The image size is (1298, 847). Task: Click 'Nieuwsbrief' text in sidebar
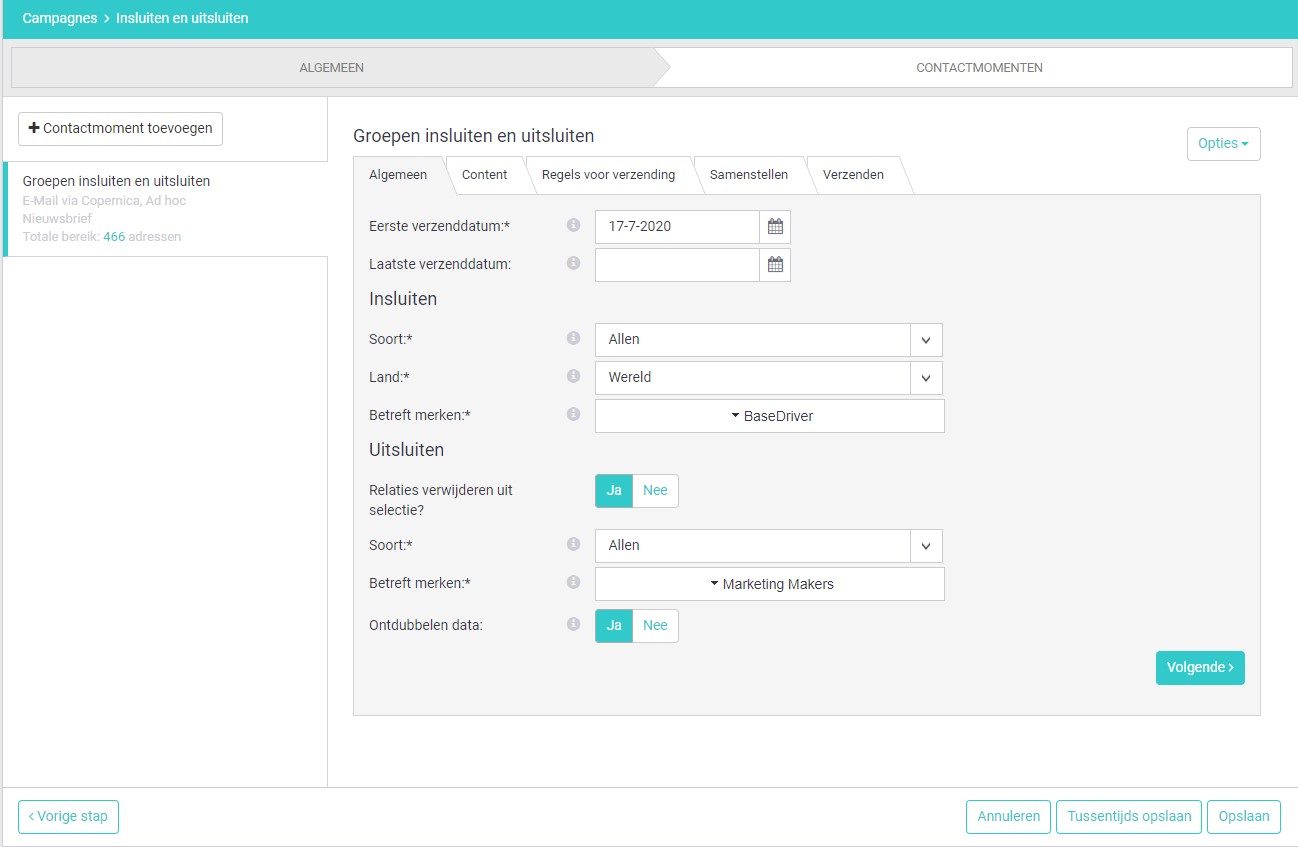point(57,219)
